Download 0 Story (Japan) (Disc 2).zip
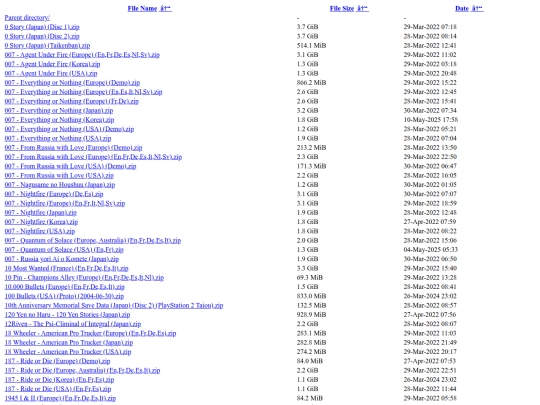Screen dimensions: 540x405 pos(42,36)
